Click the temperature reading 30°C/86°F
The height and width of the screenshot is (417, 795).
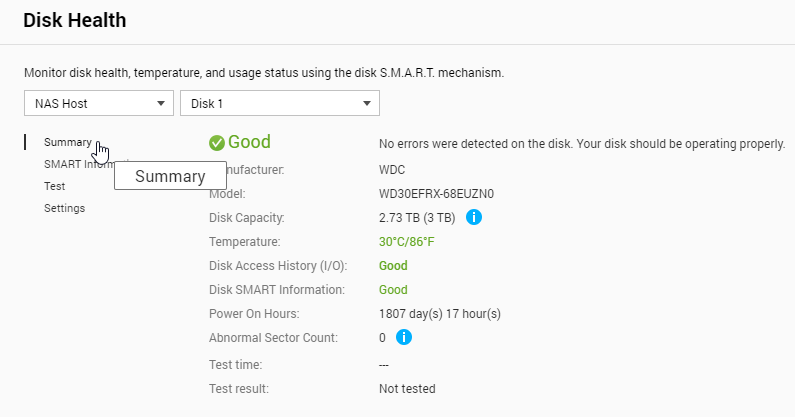[x=406, y=242]
